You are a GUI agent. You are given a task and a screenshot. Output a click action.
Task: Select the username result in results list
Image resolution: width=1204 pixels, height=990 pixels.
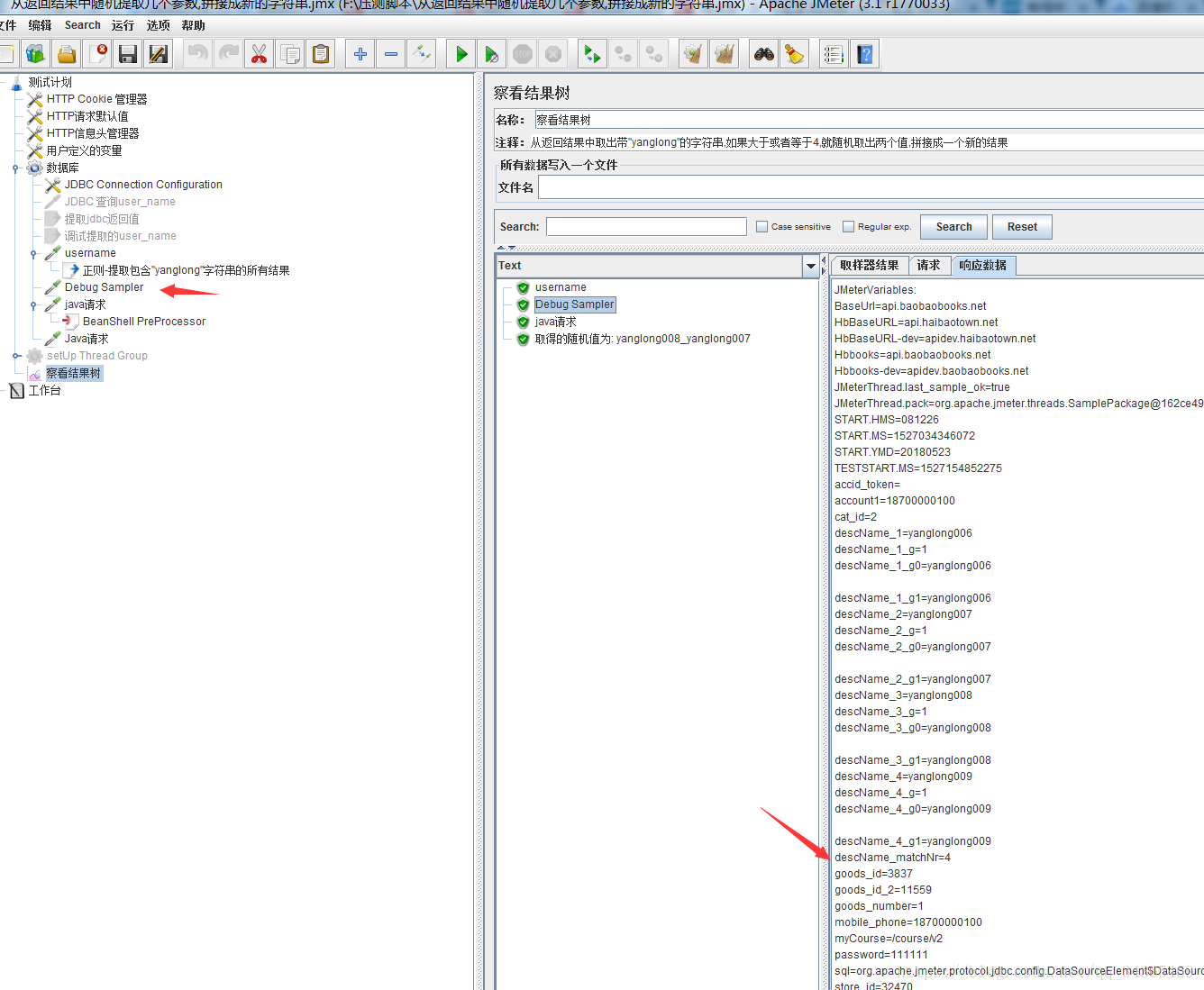coord(561,287)
